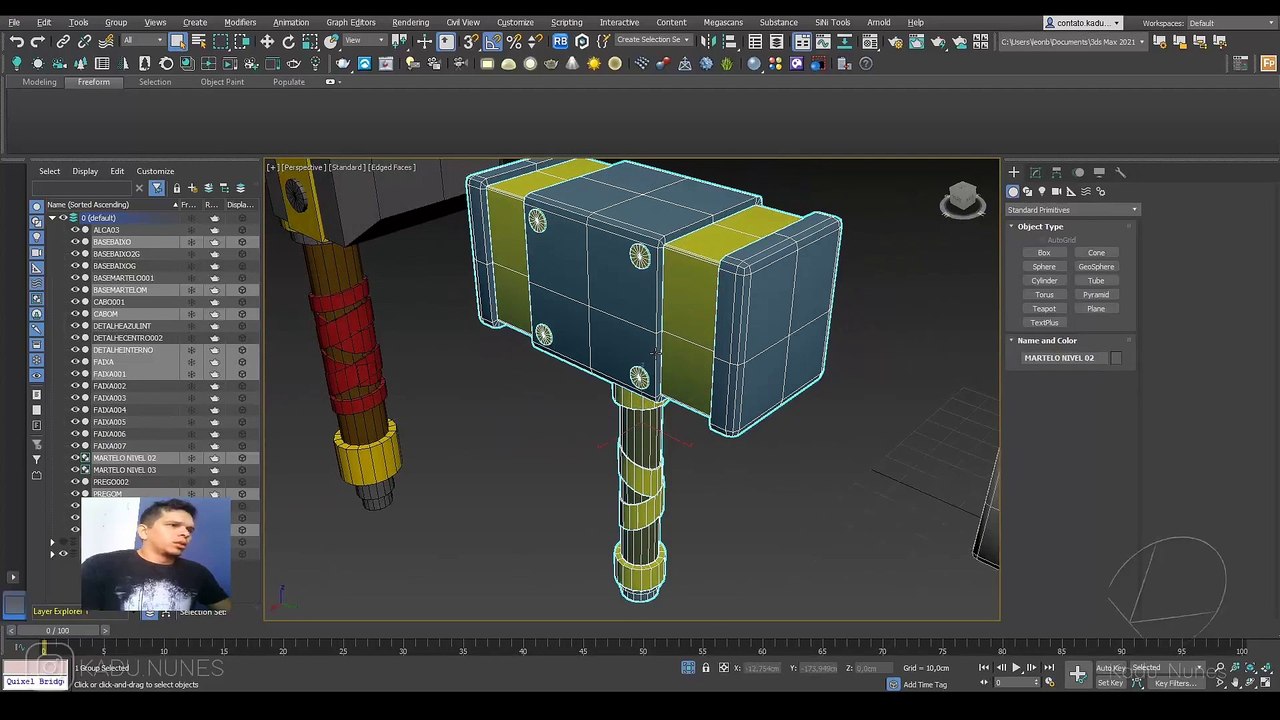Click the Quixel Bridge icon
The height and width of the screenshot is (720, 1280).
[35, 682]
